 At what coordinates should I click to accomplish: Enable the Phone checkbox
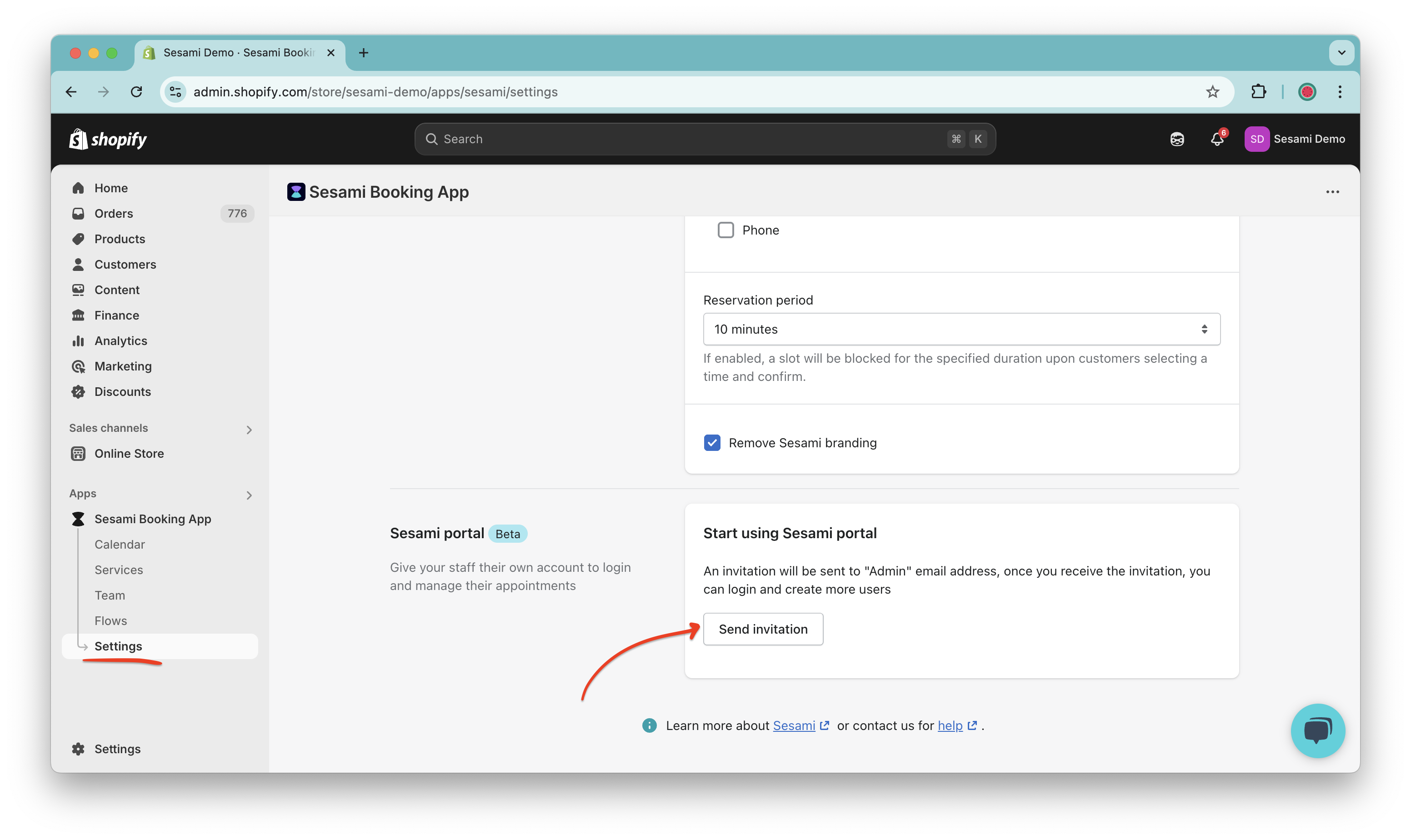725,230
